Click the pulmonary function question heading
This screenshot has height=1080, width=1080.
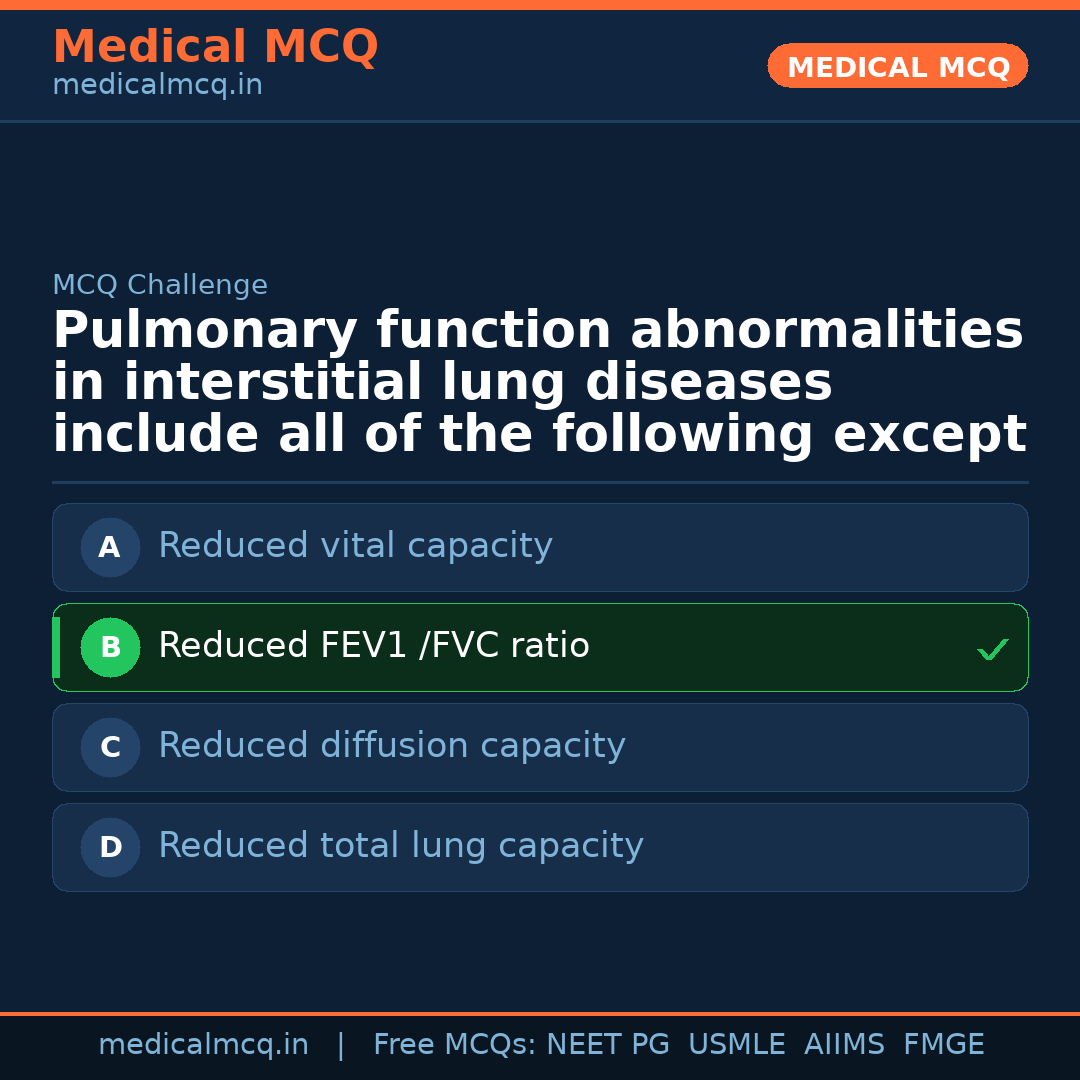(539, 383)
